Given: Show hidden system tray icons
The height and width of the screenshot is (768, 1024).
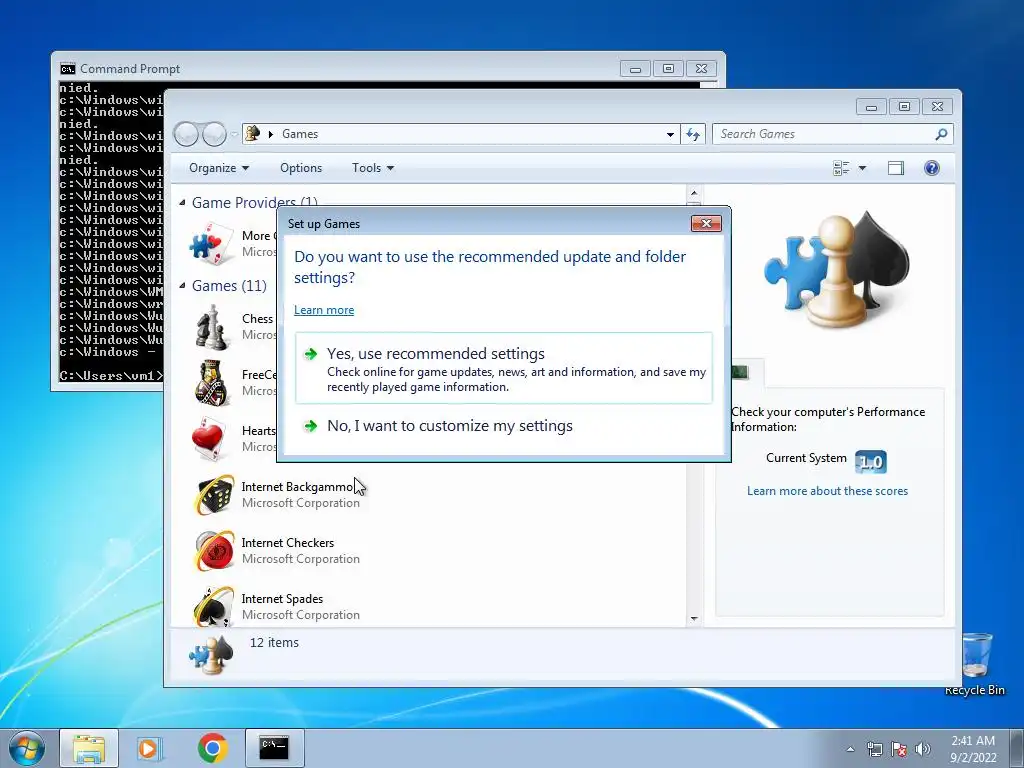Looking at the screenshot, I should [x=850, y=749].
